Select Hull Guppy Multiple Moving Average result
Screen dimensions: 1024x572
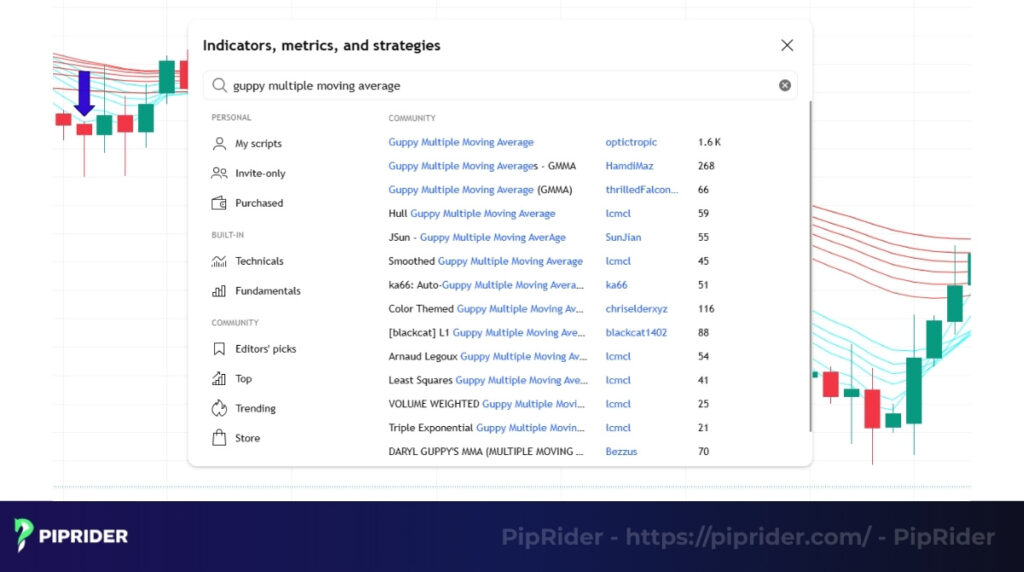pos(471,213)
